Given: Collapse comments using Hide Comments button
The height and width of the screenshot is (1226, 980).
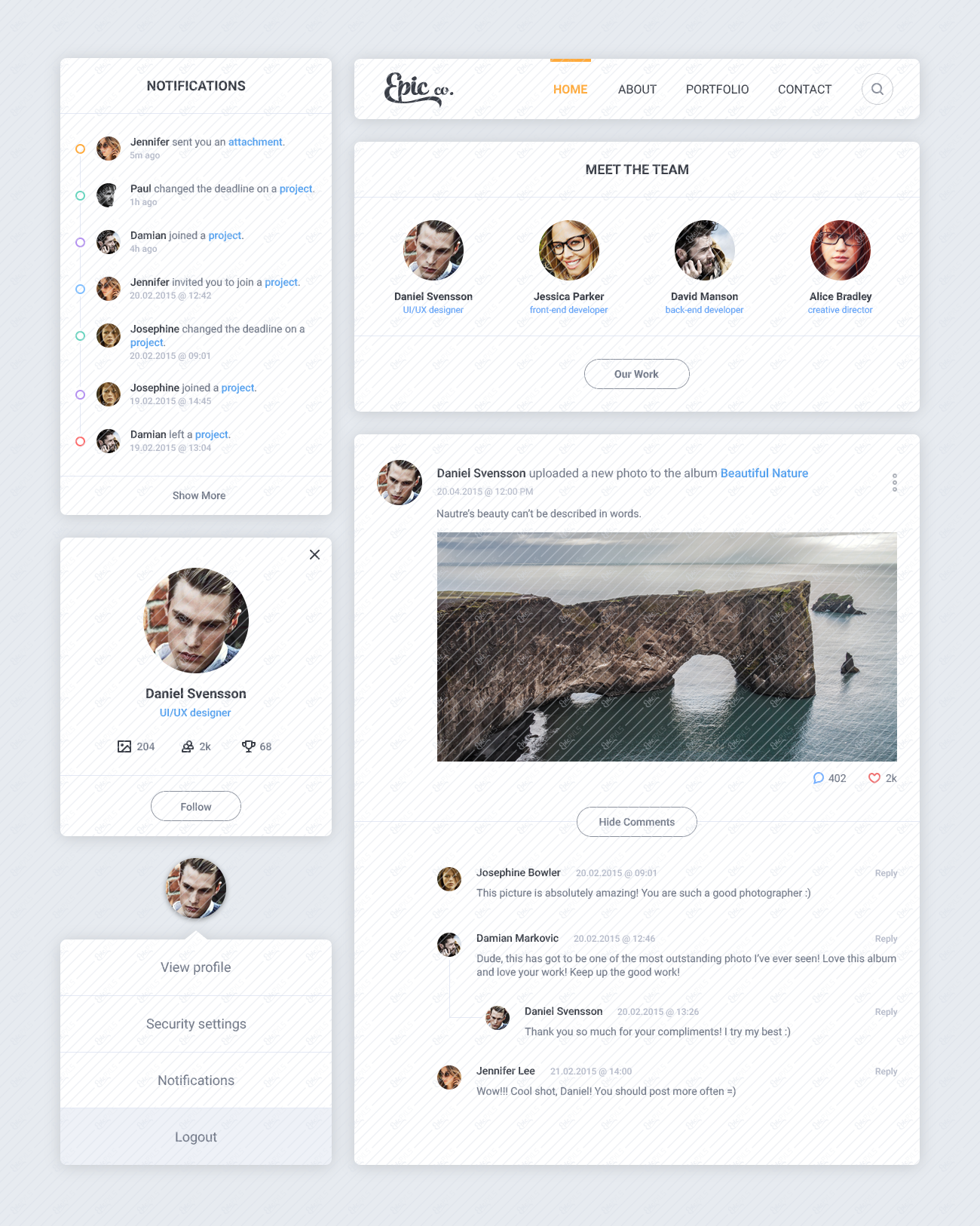Looking at the screenshot, I should click(x=637, y=822).
